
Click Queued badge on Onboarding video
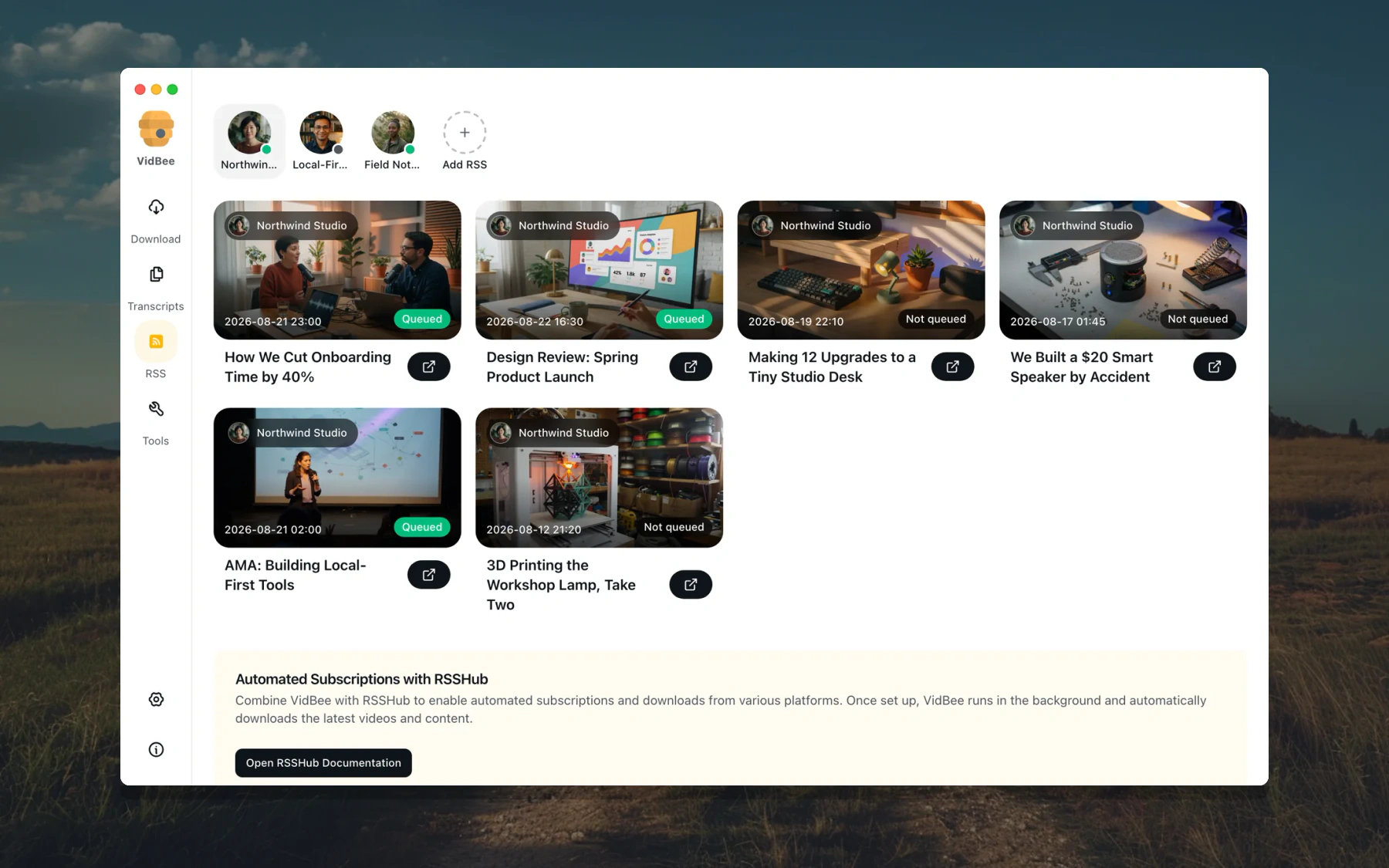422,319
